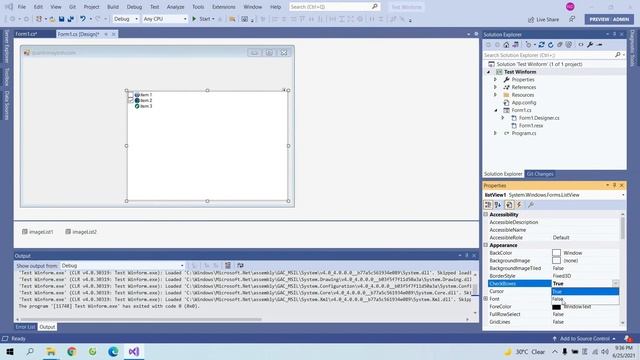
Task: Click the feedback icon next to Live Share
Action: coord(572,19)
